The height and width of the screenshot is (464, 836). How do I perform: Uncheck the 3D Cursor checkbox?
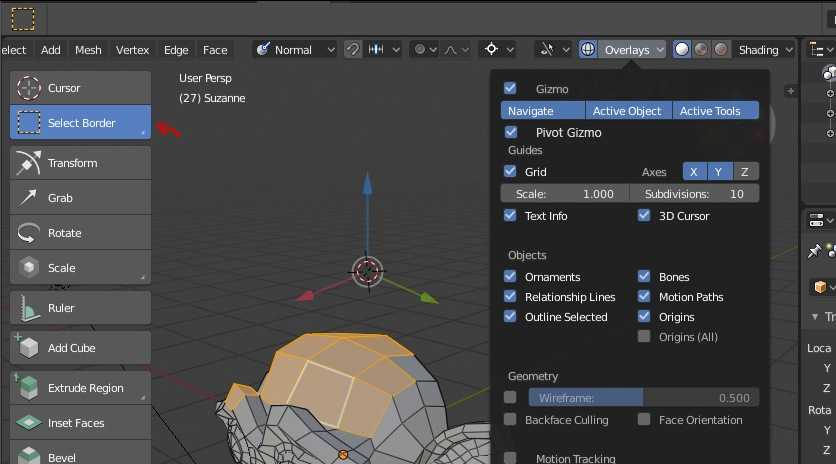tap(644, 215)
